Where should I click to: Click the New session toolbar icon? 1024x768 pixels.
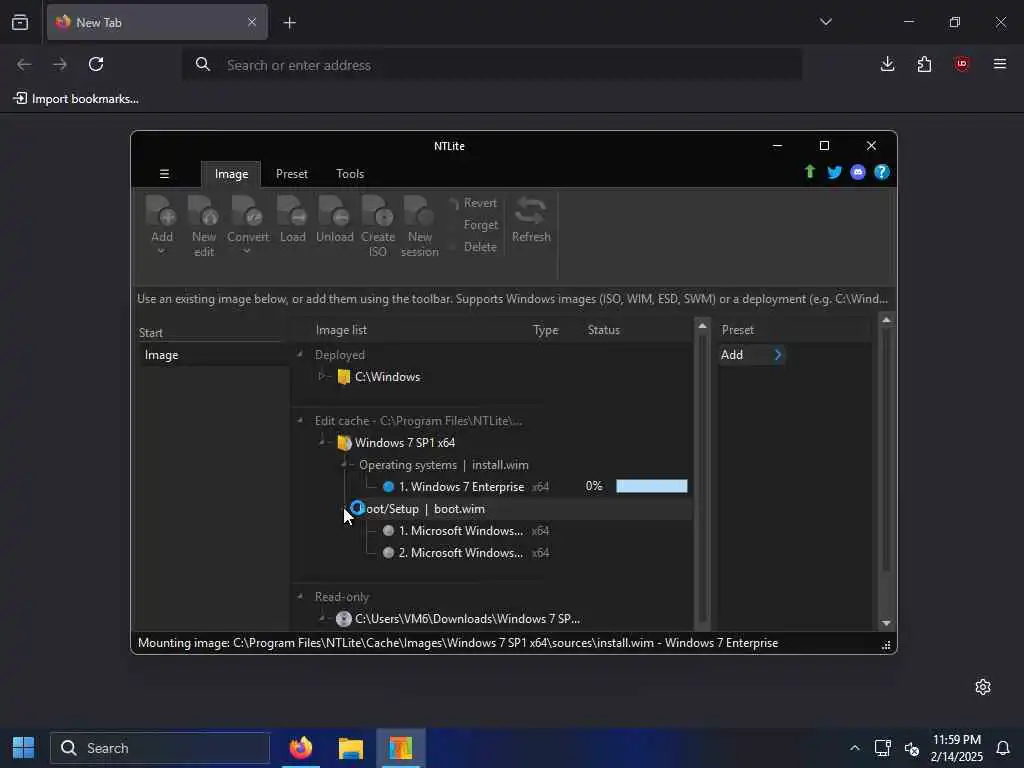click(x=419, y=212)
